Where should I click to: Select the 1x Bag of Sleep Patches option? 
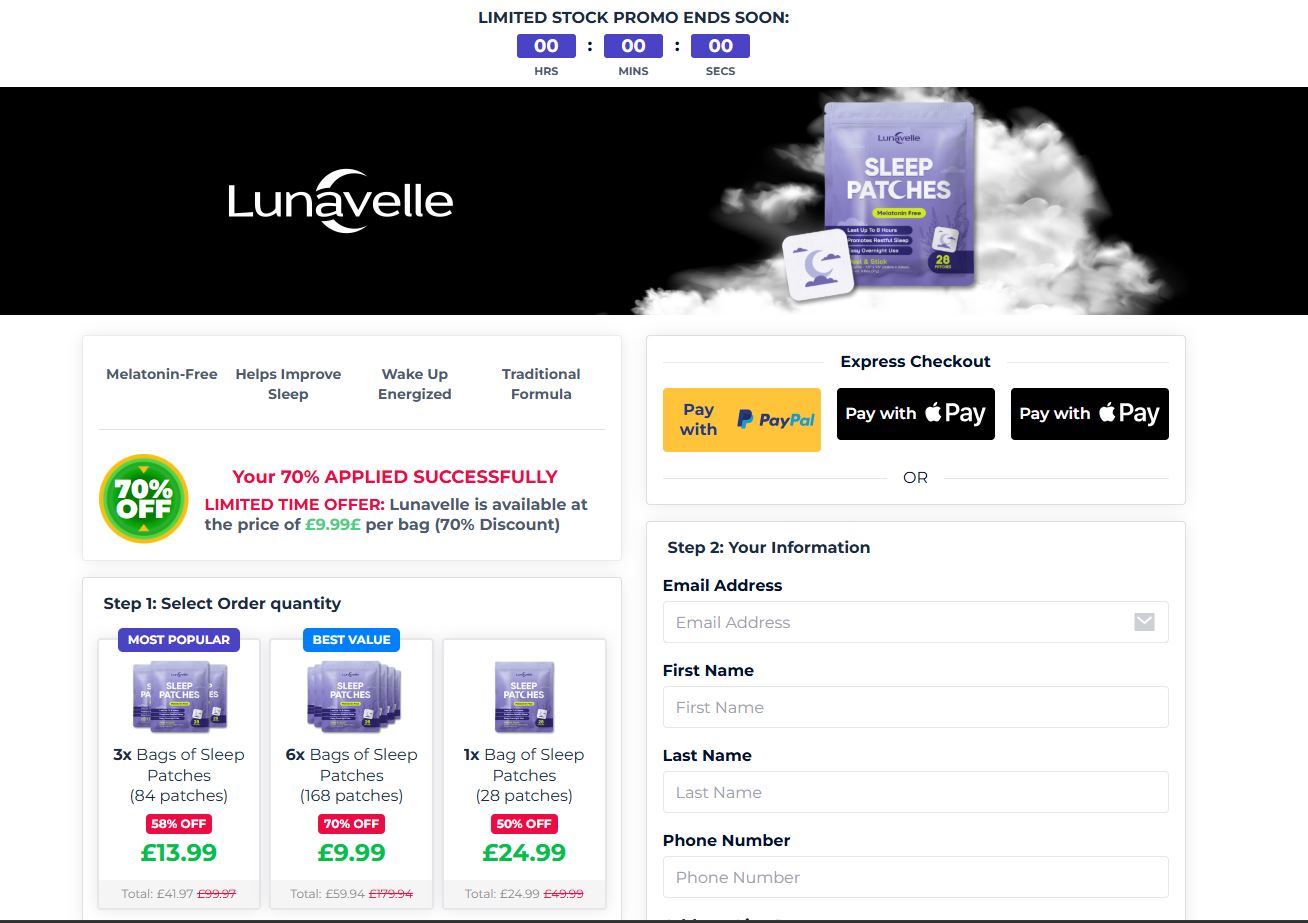point(524,774)
